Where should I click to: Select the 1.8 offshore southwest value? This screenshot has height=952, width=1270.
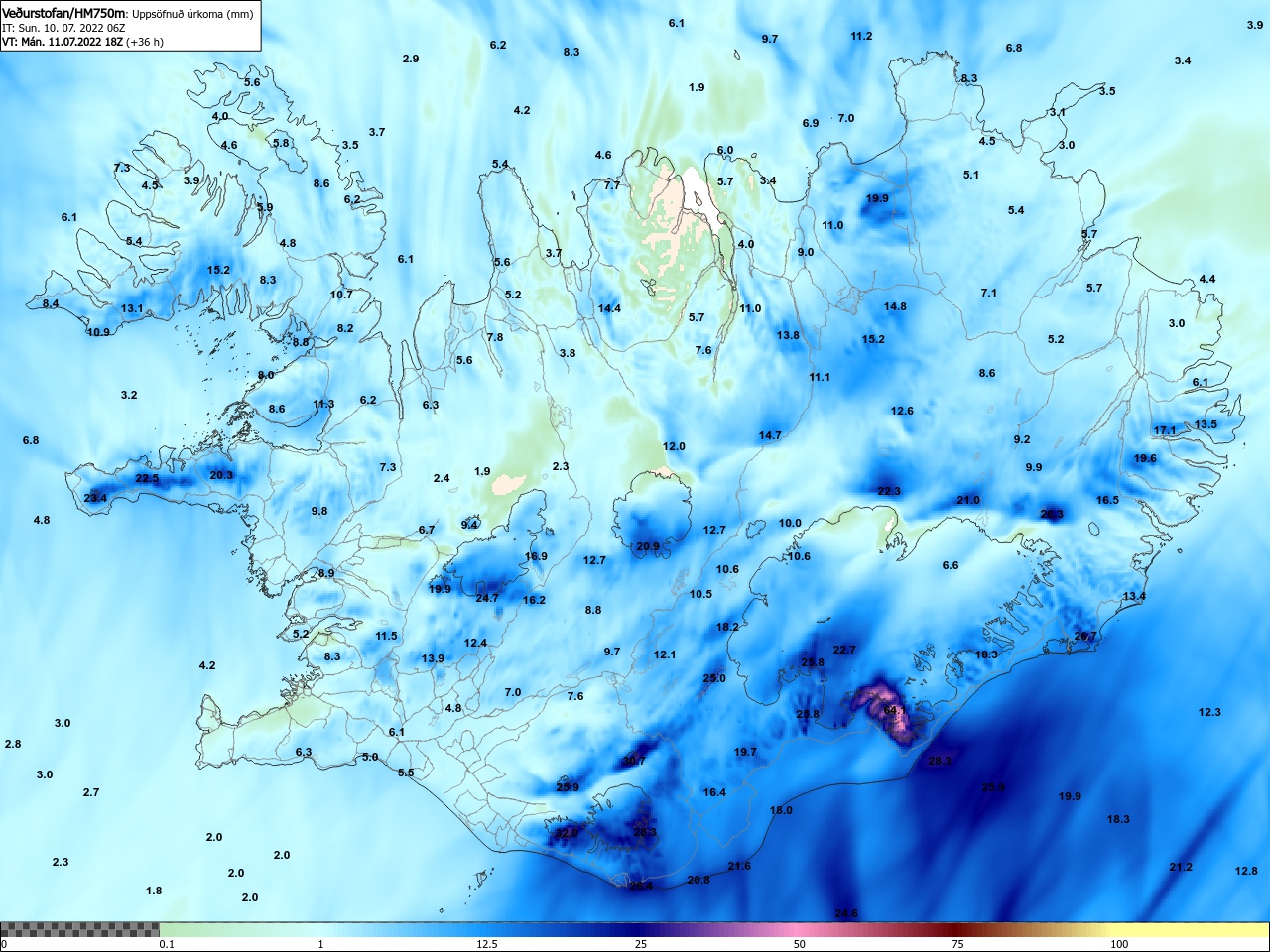tap(154, 891)
